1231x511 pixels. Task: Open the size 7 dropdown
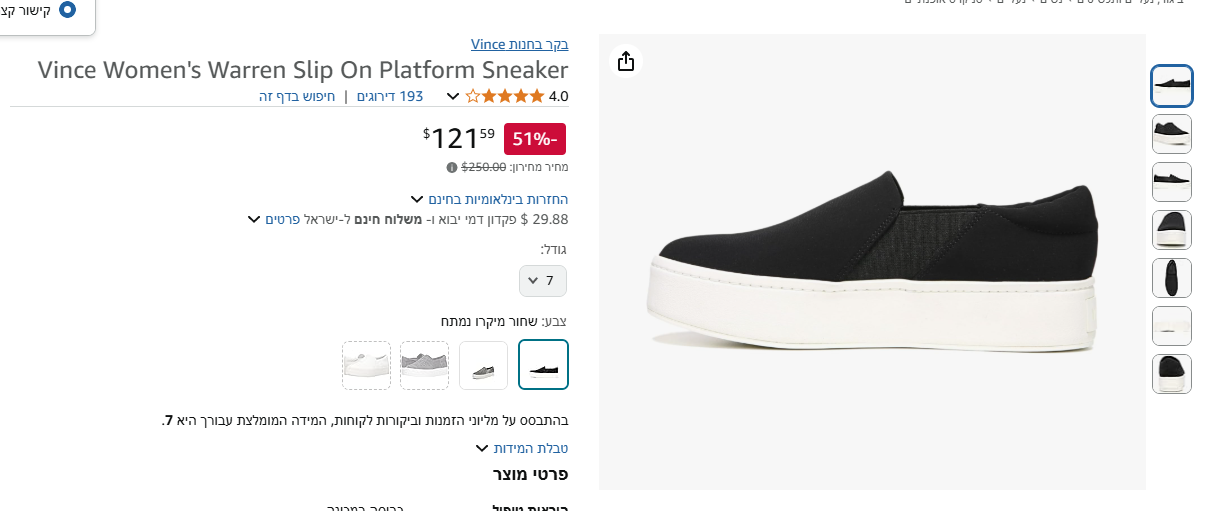[x=543, y=280]
